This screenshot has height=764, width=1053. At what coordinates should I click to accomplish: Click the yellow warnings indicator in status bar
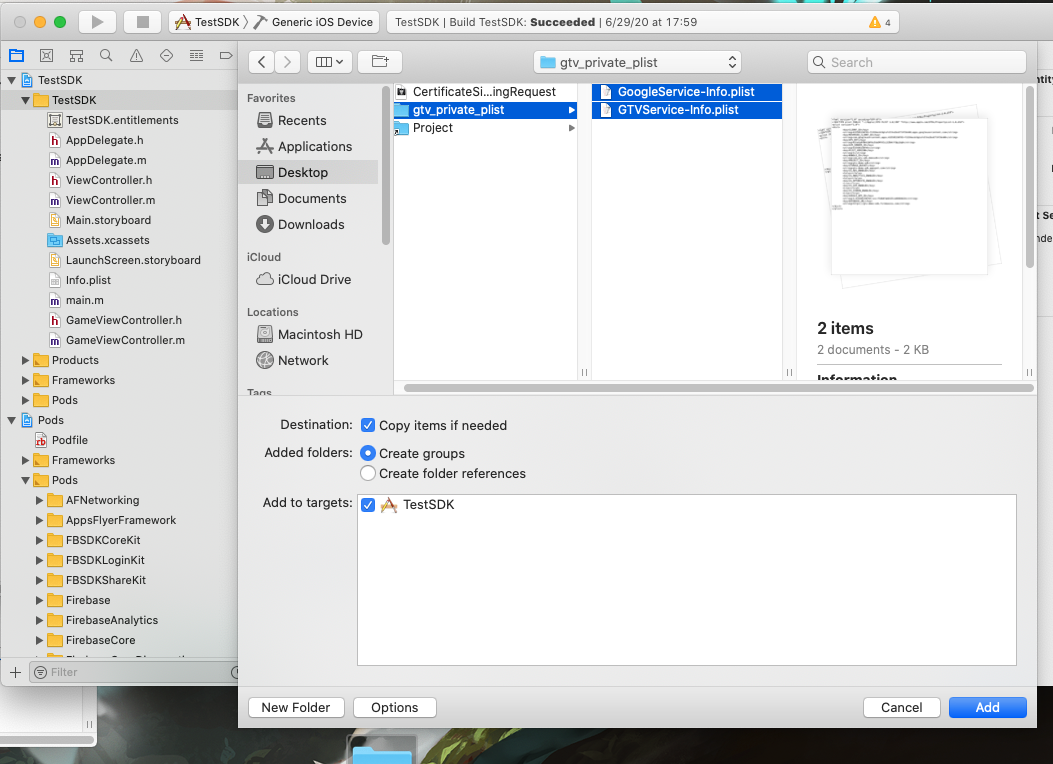pyautogui.click(x=879, y=22)
